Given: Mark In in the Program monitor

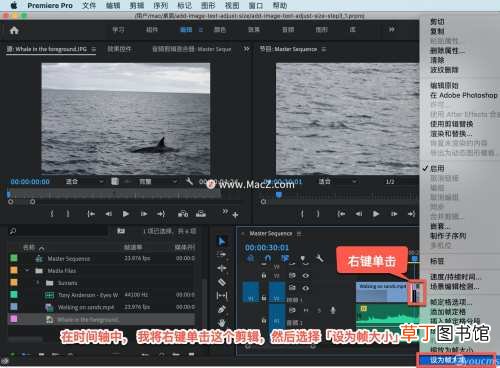Looking at the screenshot, I should coord(302,214).
